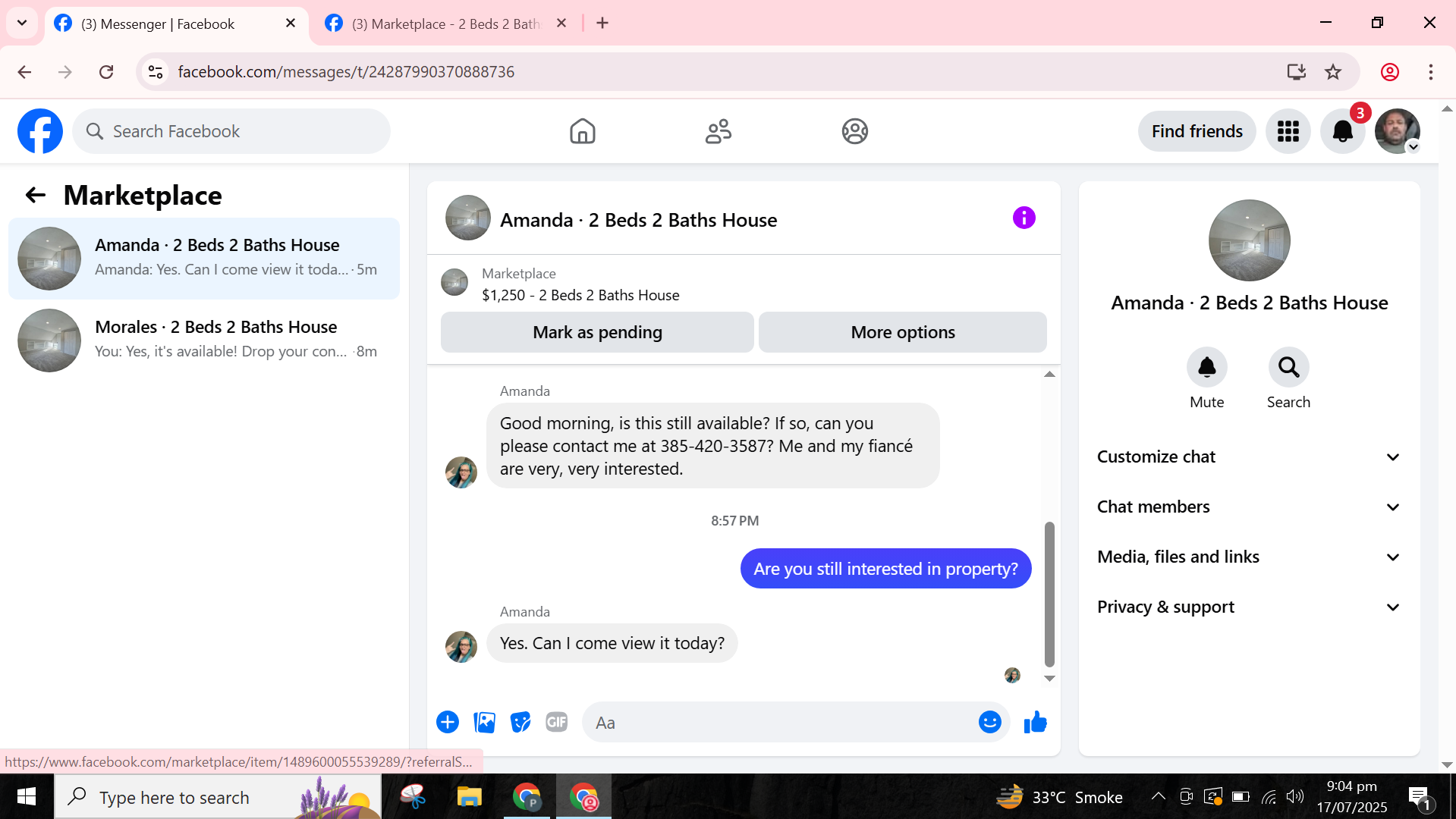Switch to the Marketplace 2 Beds tab
This screenshot has height=819, width=1456.
coord(448,24)
